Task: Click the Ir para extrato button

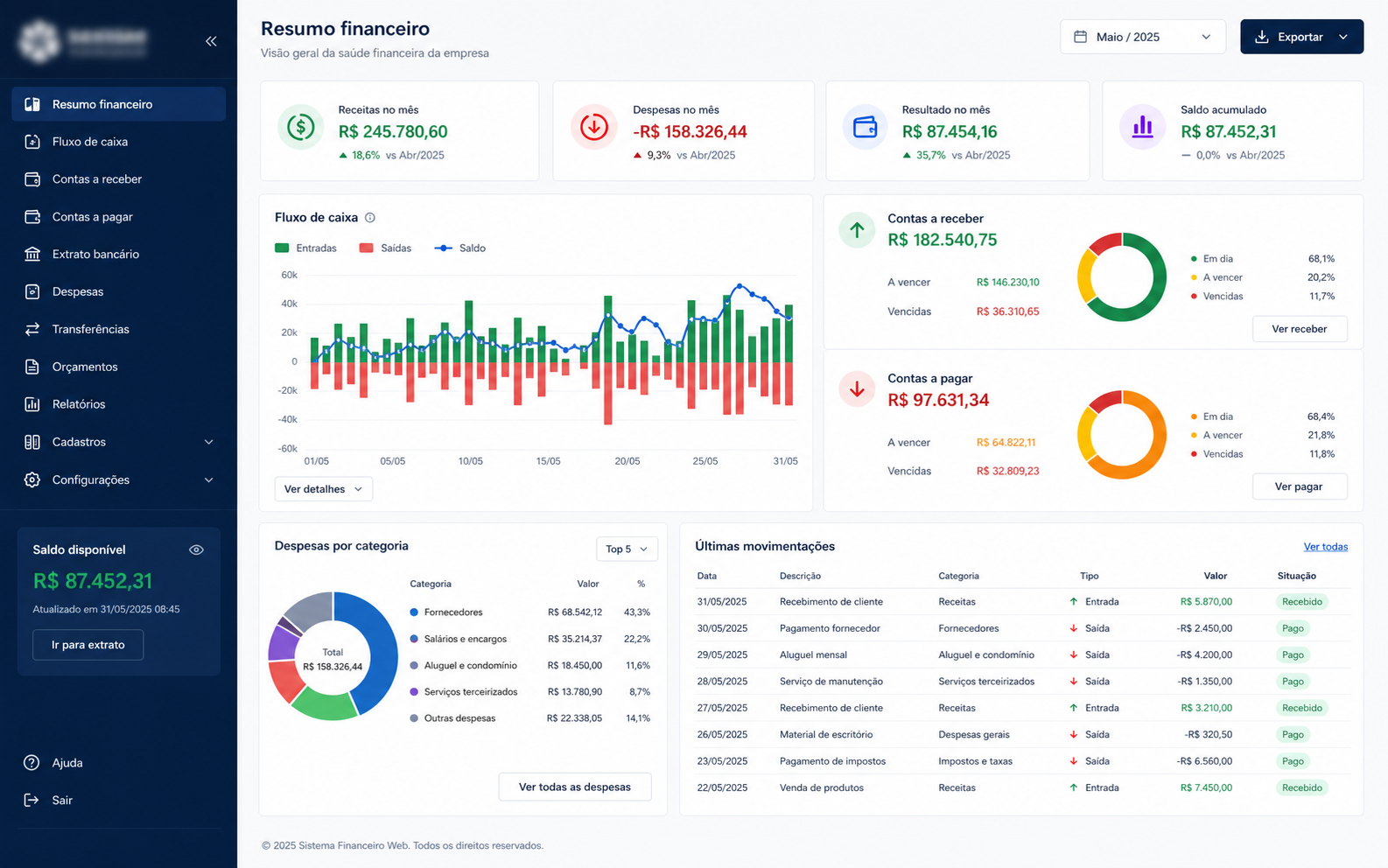Action: (x=88, y=645)
